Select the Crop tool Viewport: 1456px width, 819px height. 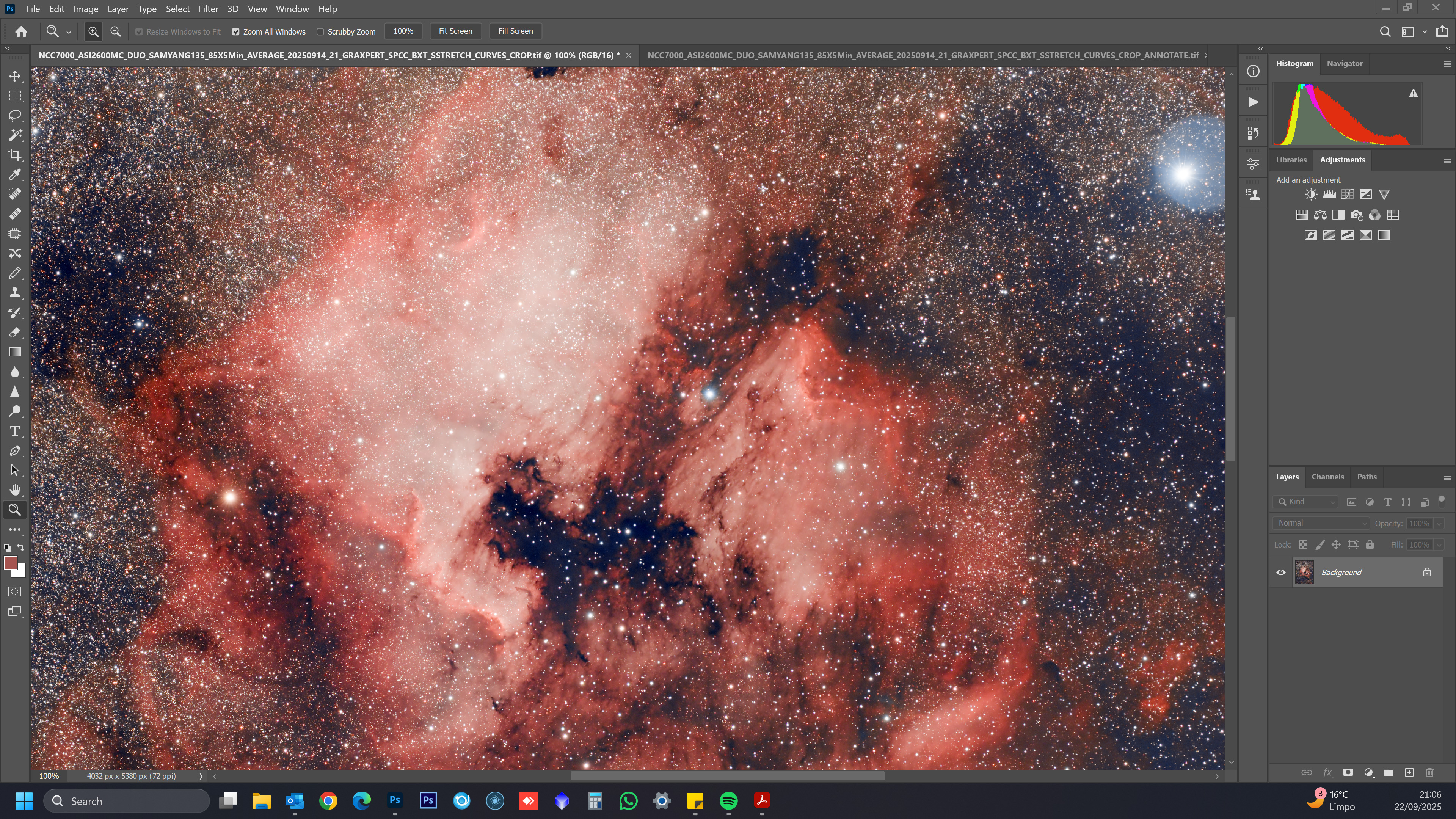pyautogui.click(x=15, y=155)
